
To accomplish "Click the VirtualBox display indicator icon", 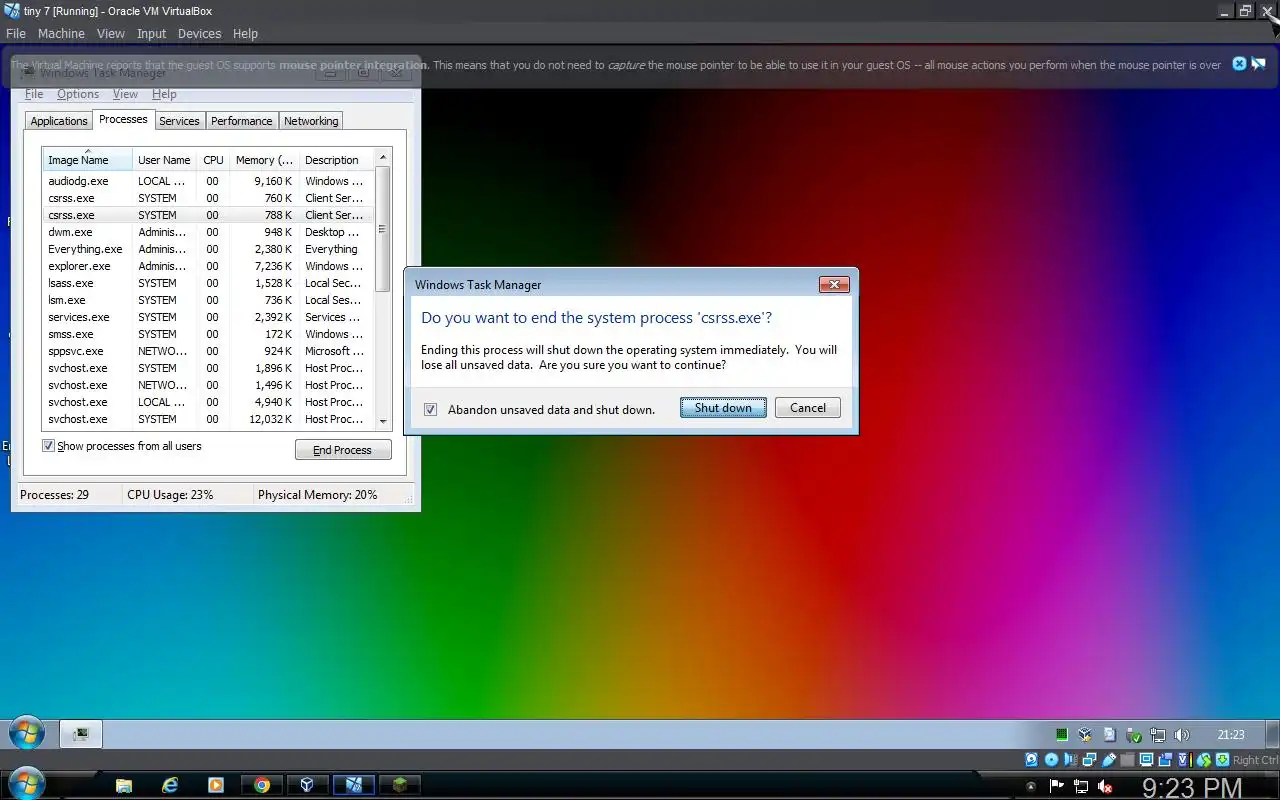I will [1147, 760].
